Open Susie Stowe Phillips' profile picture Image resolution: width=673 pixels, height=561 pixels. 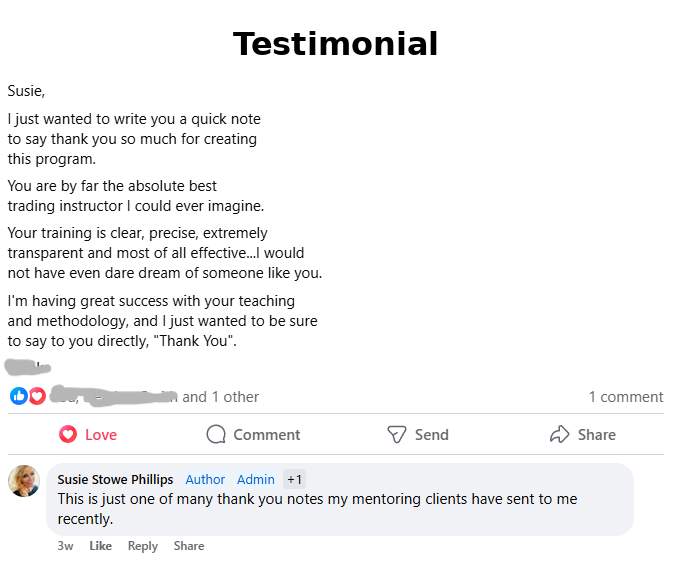(24, 481)
